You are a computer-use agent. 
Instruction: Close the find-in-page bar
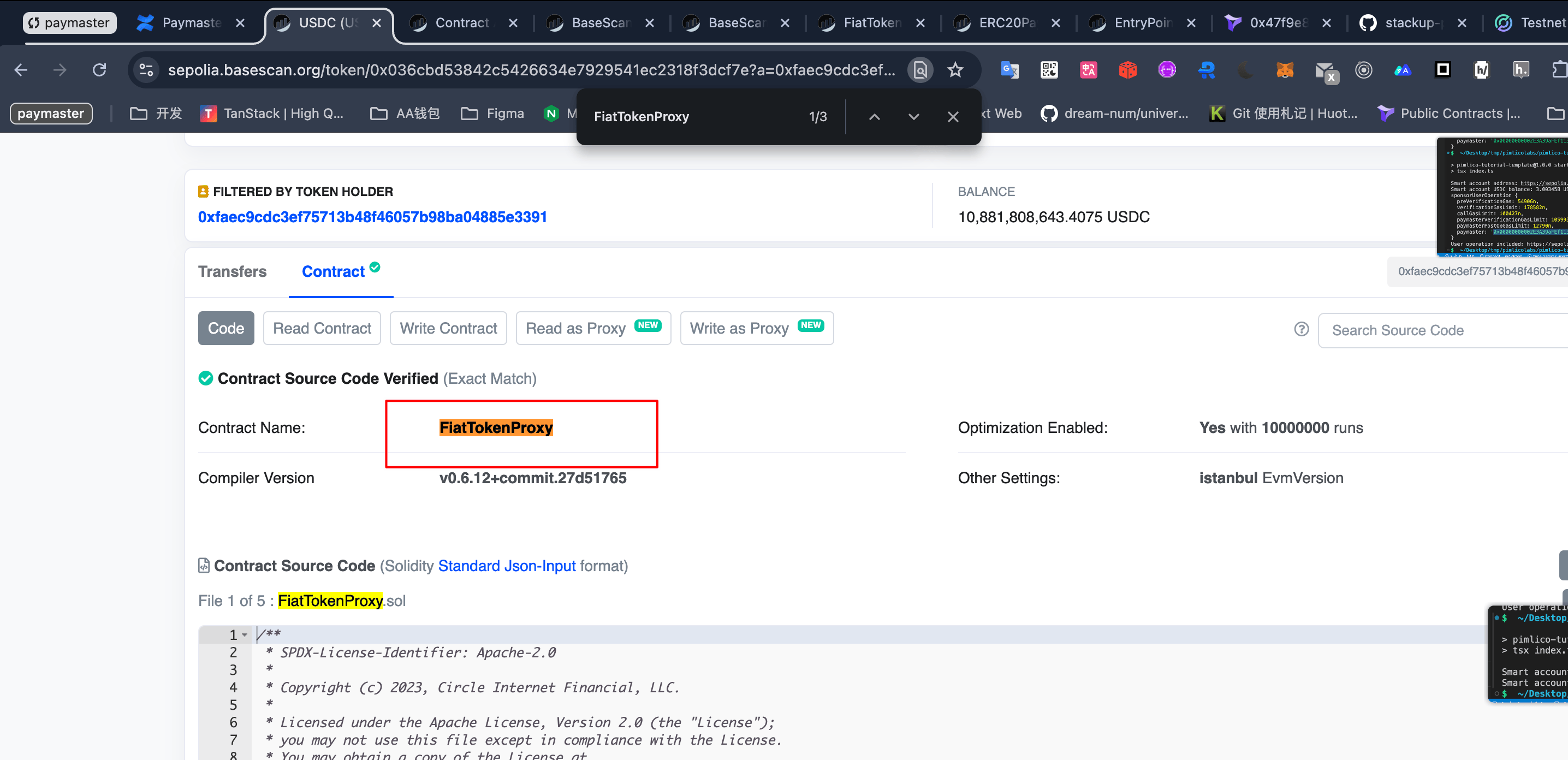[x=953, y=117]
